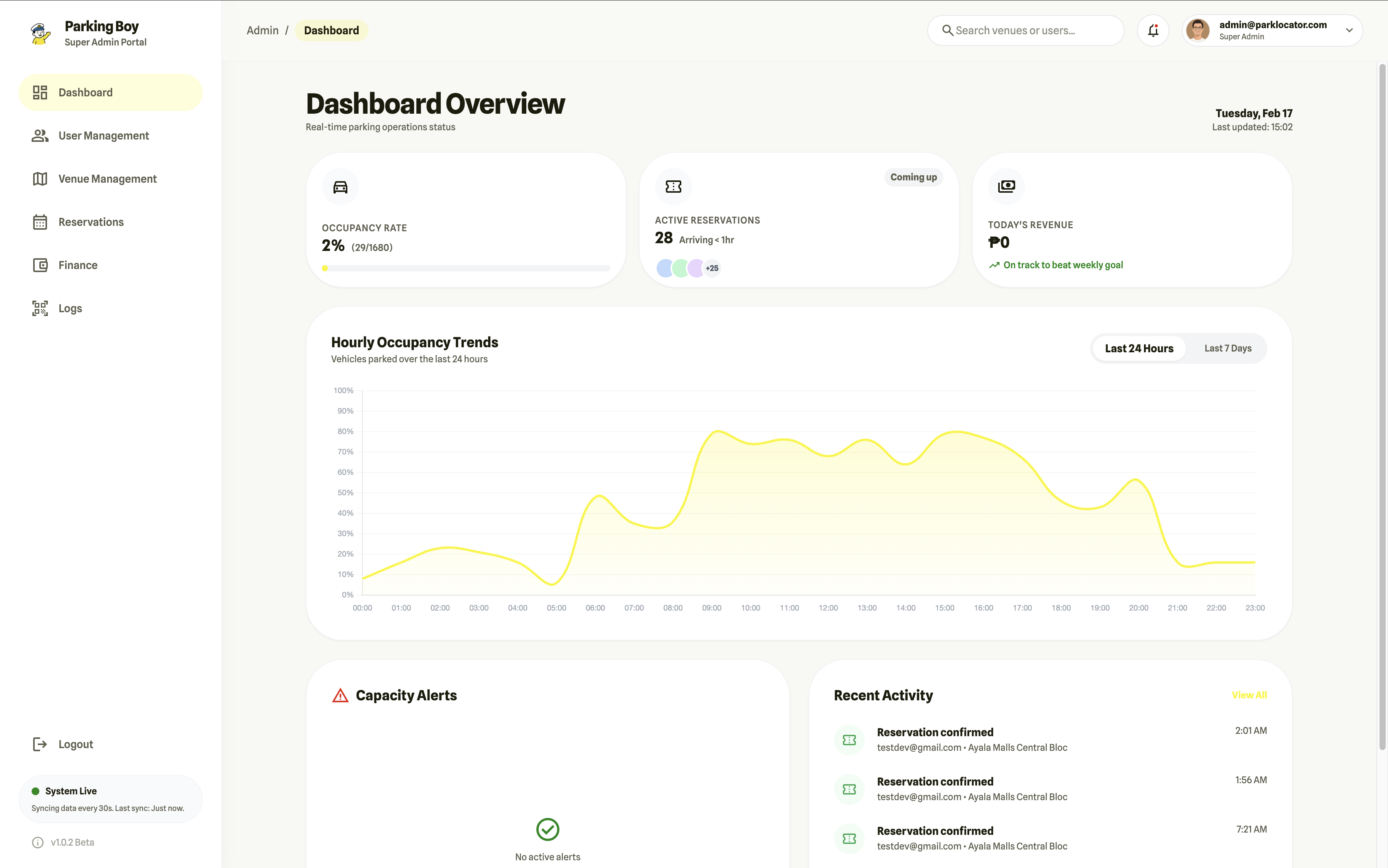Click the car icon in the Occupancy Rate card
This screenshot has height=868, width=1388.
(340, 187)
